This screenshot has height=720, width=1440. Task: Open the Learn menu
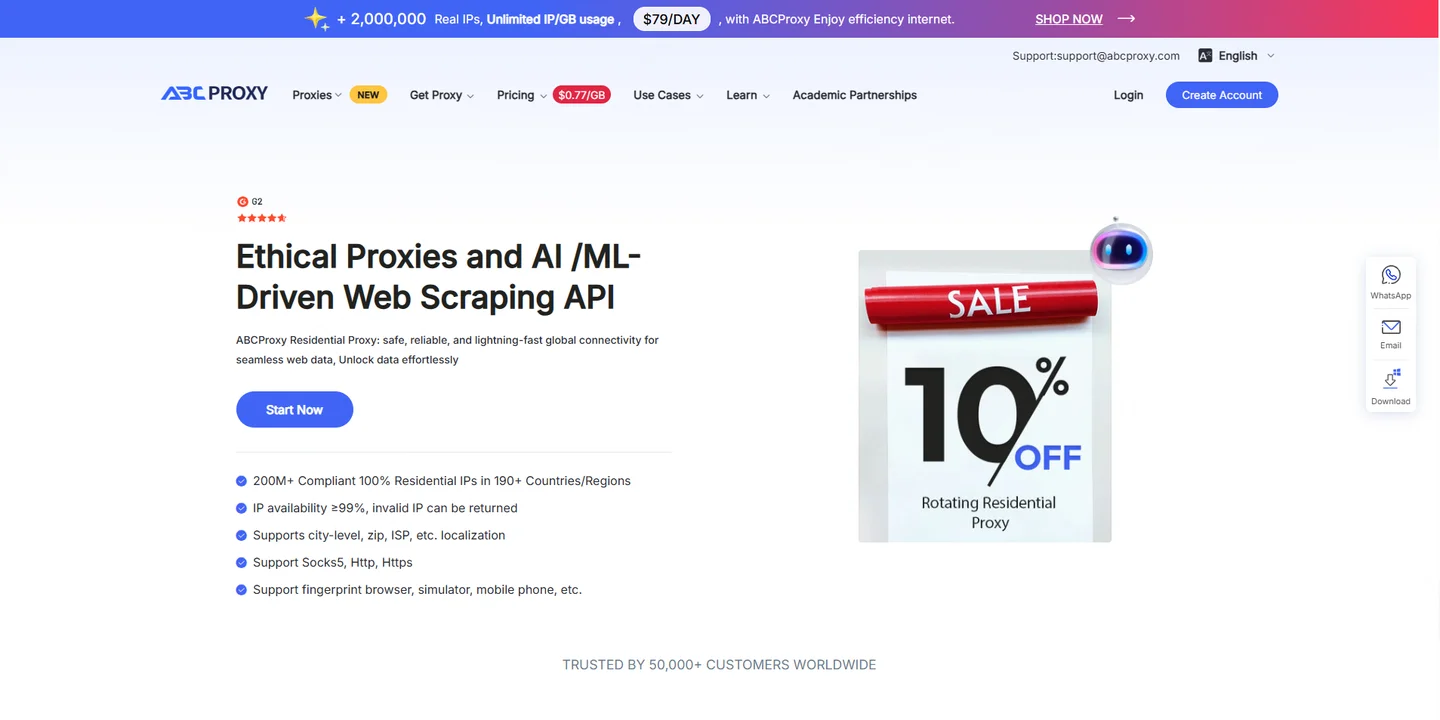[748, 95]
